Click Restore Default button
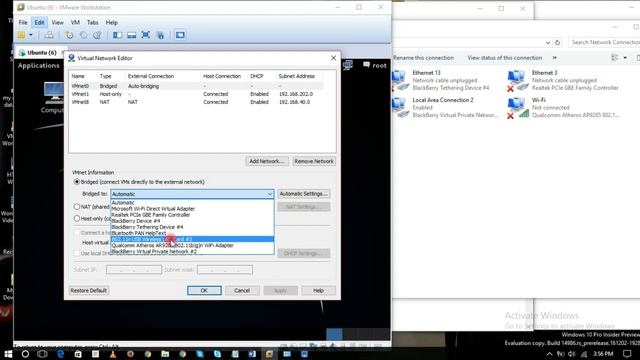This screenshot has width=640, height=360. [x=89, y=290]
